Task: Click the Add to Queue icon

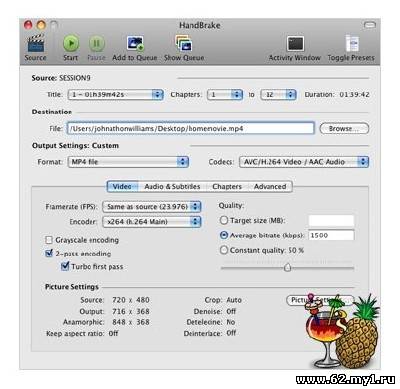Action: (135, 43)
